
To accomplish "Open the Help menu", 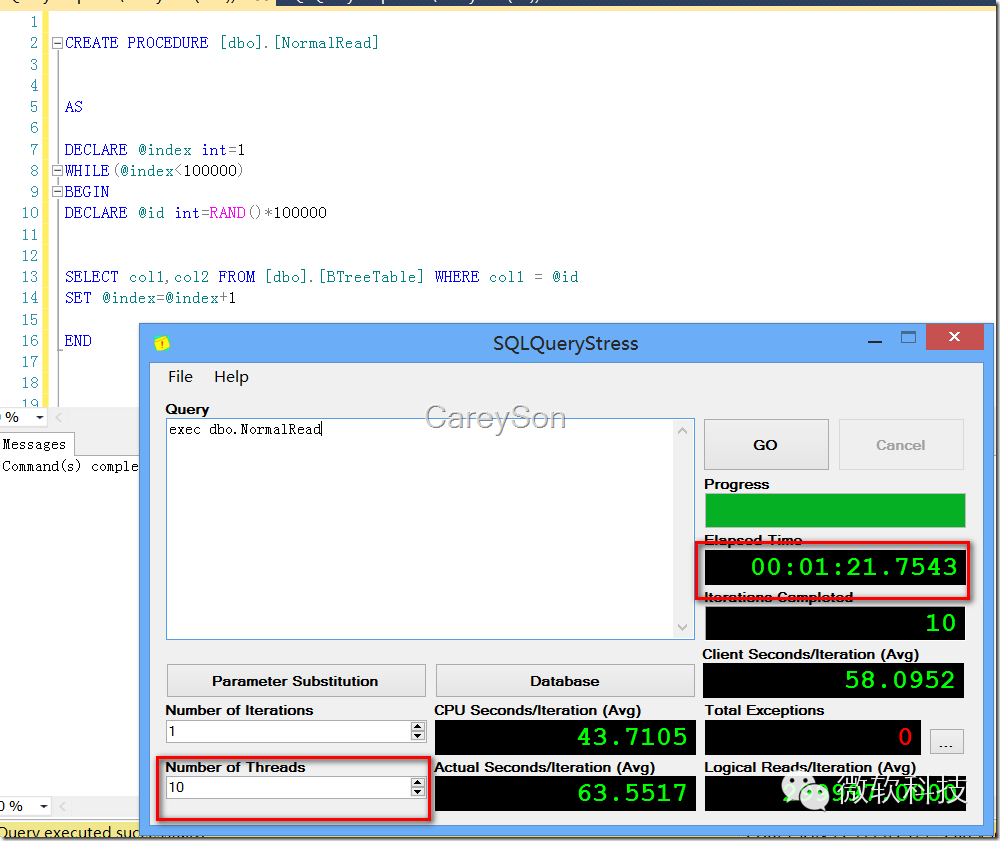I will (231, 377).
